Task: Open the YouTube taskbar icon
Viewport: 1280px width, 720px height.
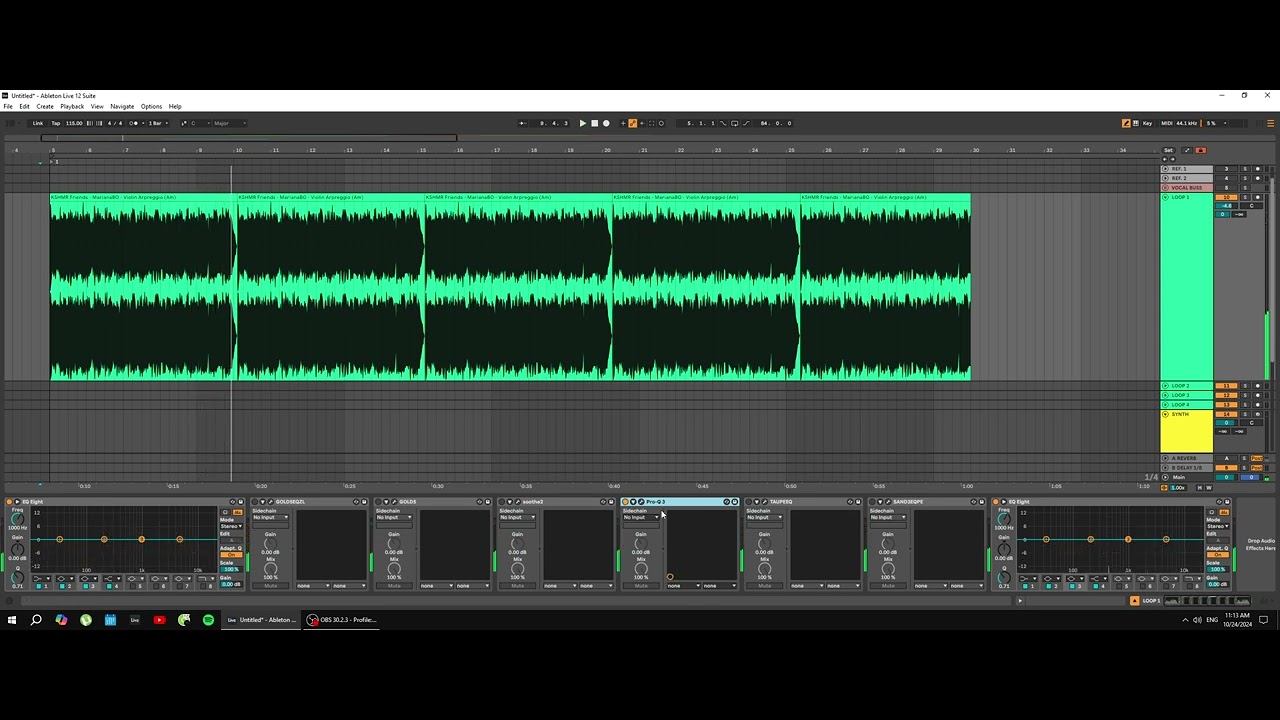Action: point(159,620)
